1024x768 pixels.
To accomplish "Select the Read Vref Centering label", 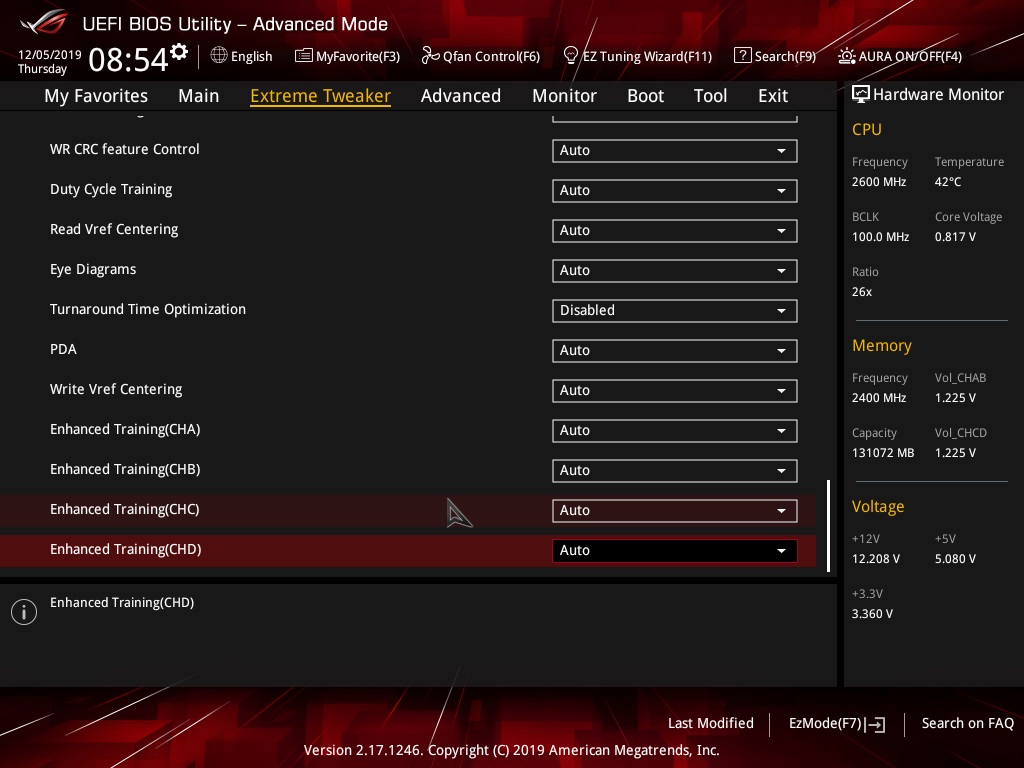I will 114,229.
